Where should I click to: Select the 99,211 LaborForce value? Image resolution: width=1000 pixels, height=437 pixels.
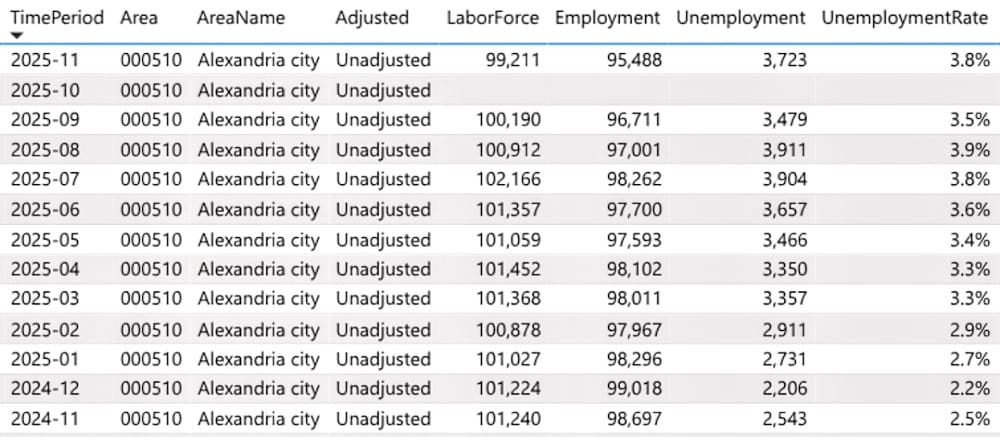coord(512,60)
